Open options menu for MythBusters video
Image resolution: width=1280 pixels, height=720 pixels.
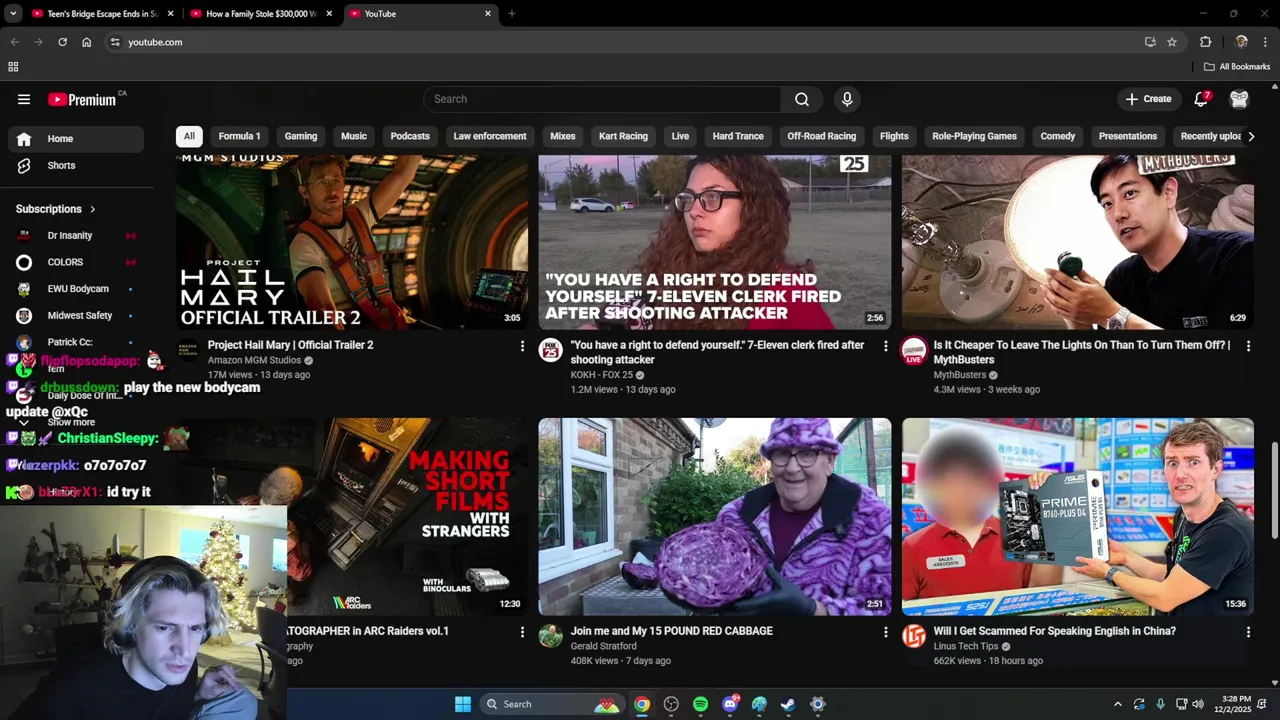1248,346
